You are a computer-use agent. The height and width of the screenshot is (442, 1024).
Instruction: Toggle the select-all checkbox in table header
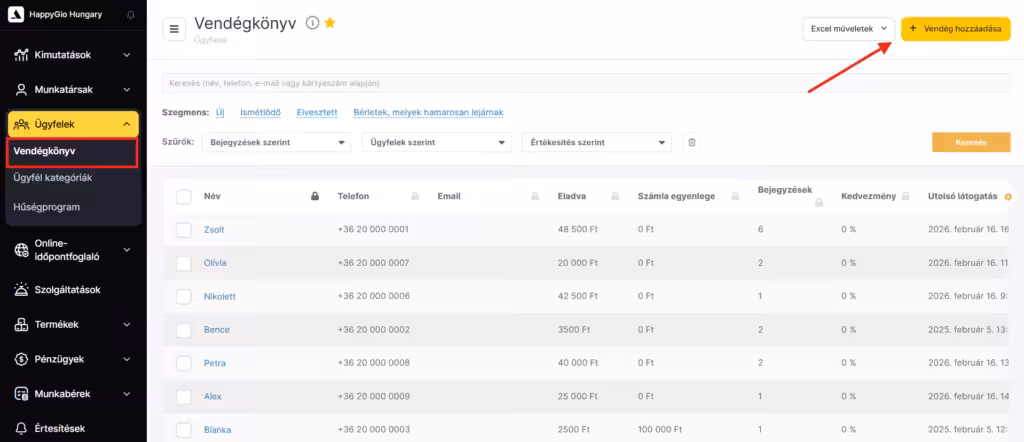pos(183,196)
